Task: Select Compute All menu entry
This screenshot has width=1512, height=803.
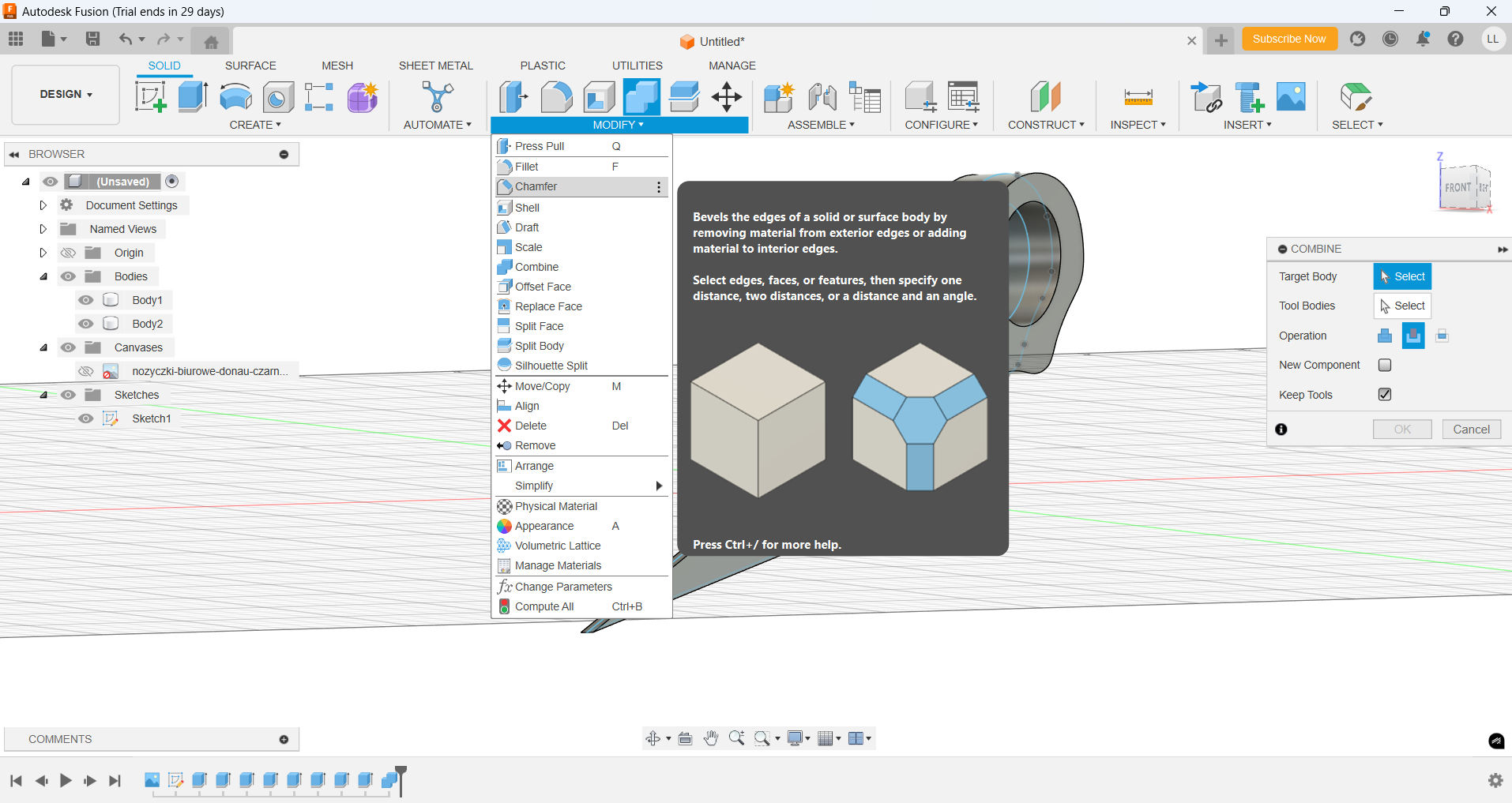Action: point(581,606)
